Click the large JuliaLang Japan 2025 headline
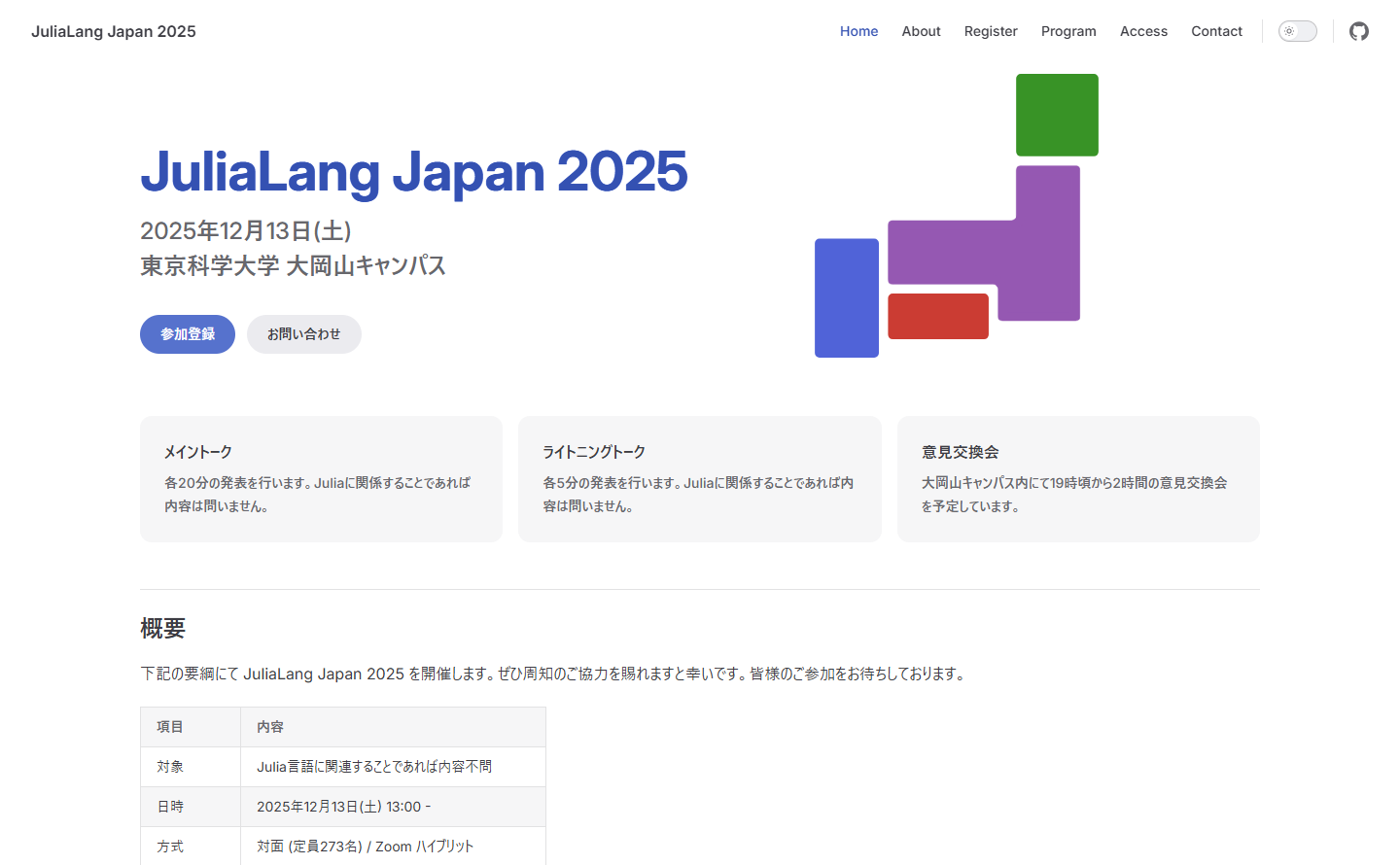This screenshot has width=1400, height=865. coord(414,172)
